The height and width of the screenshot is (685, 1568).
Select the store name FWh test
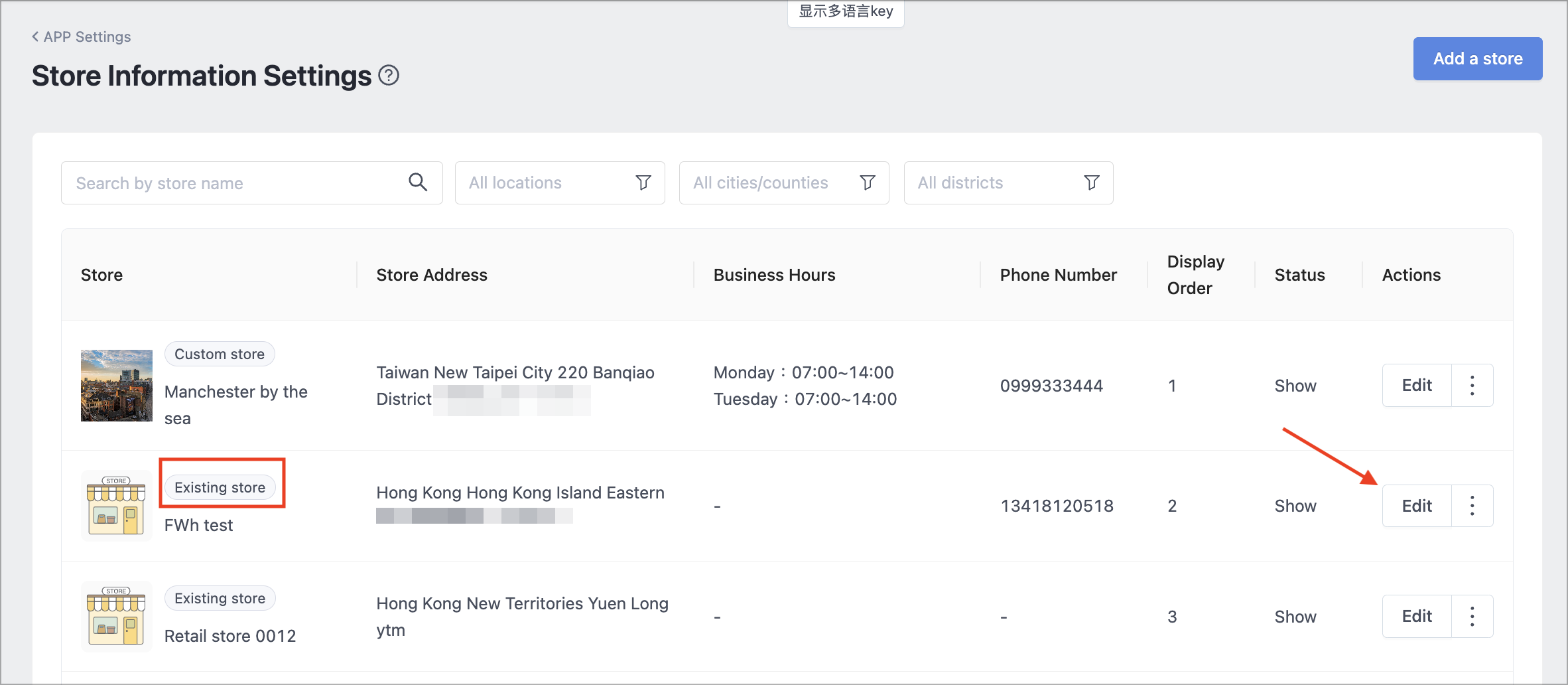[x=198, y=525]
